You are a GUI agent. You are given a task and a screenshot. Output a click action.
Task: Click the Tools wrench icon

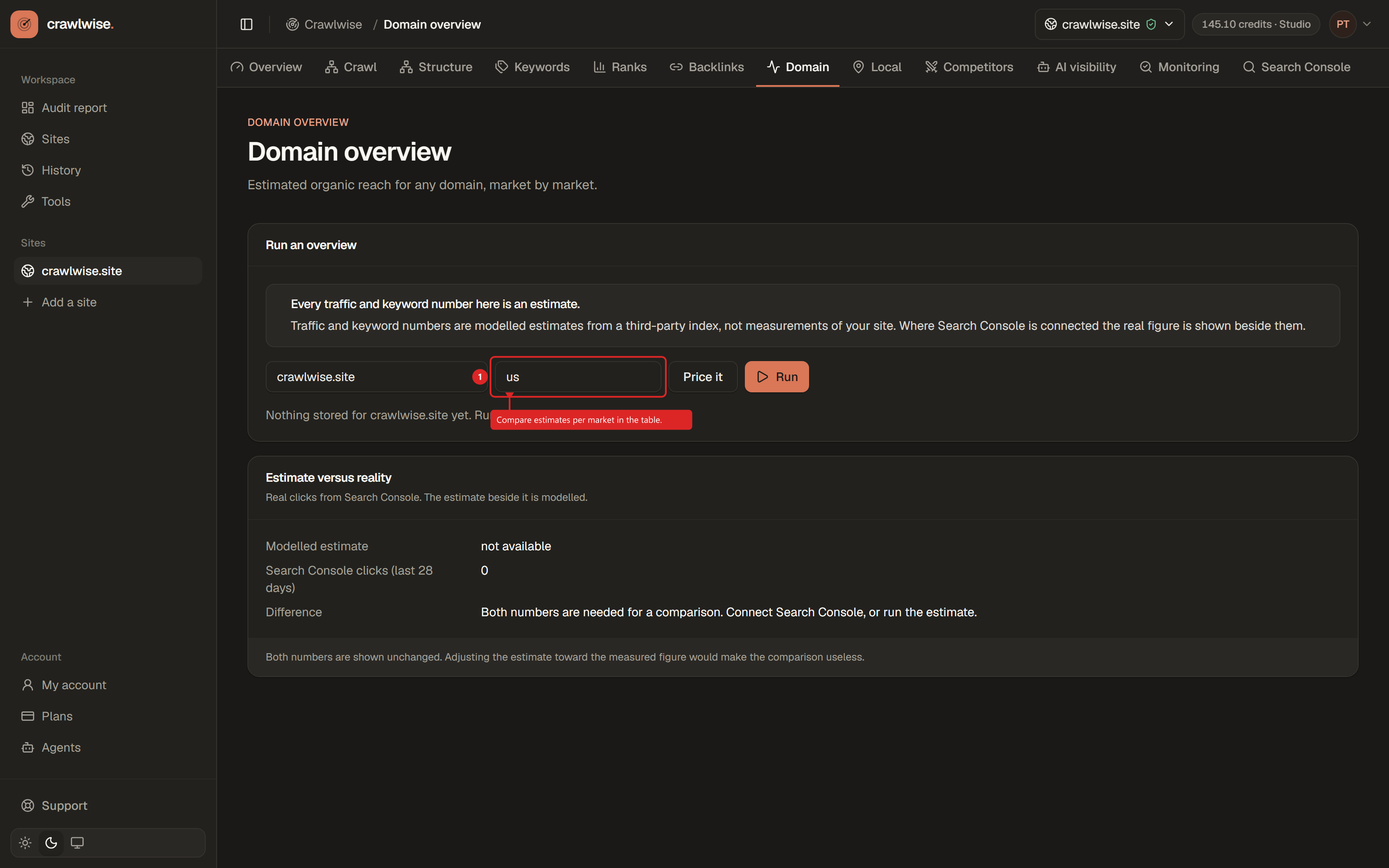tap(27, 201)
